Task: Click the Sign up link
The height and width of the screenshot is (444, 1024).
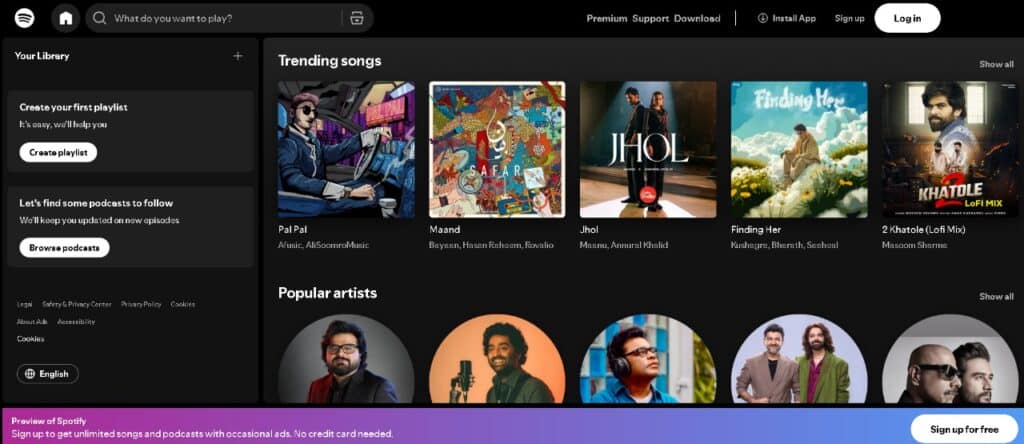Action: (849, 18)
